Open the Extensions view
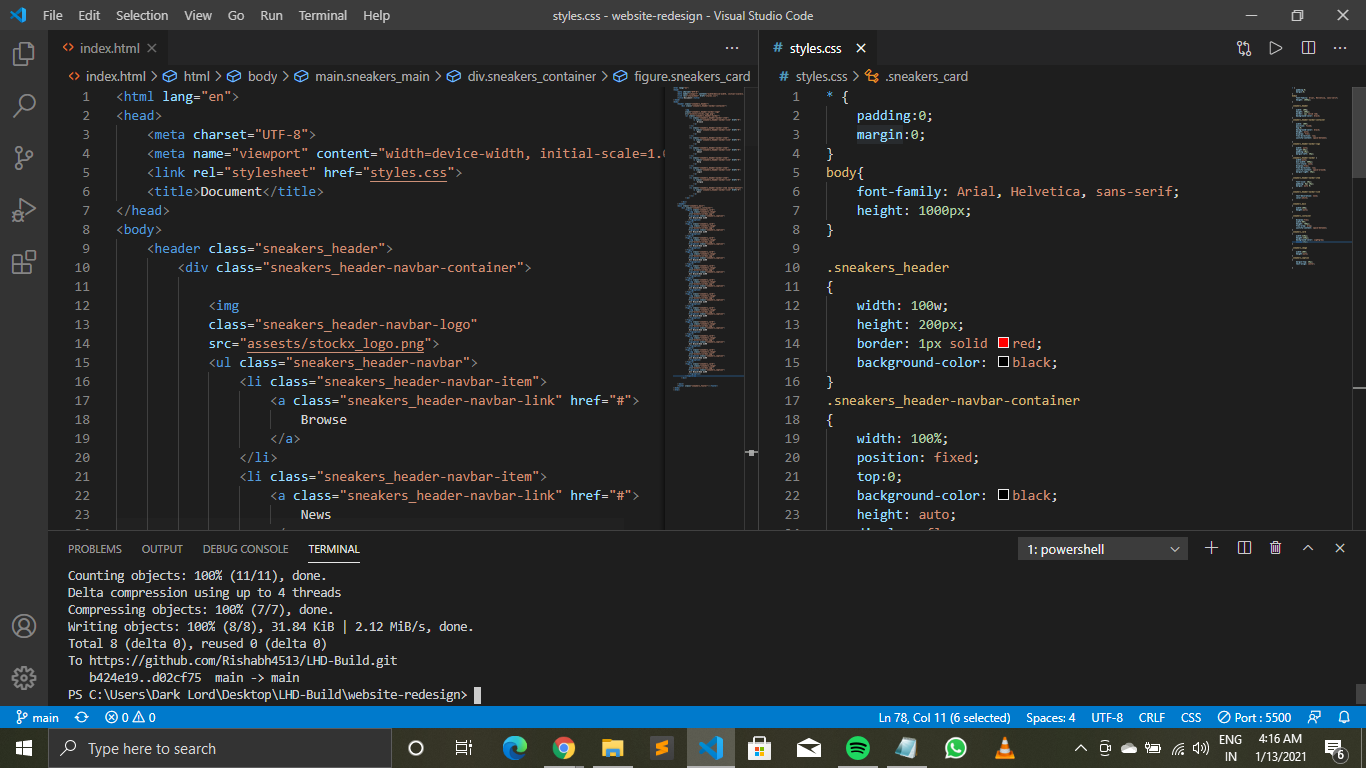 pyautogui.click(x=24, y=263)
